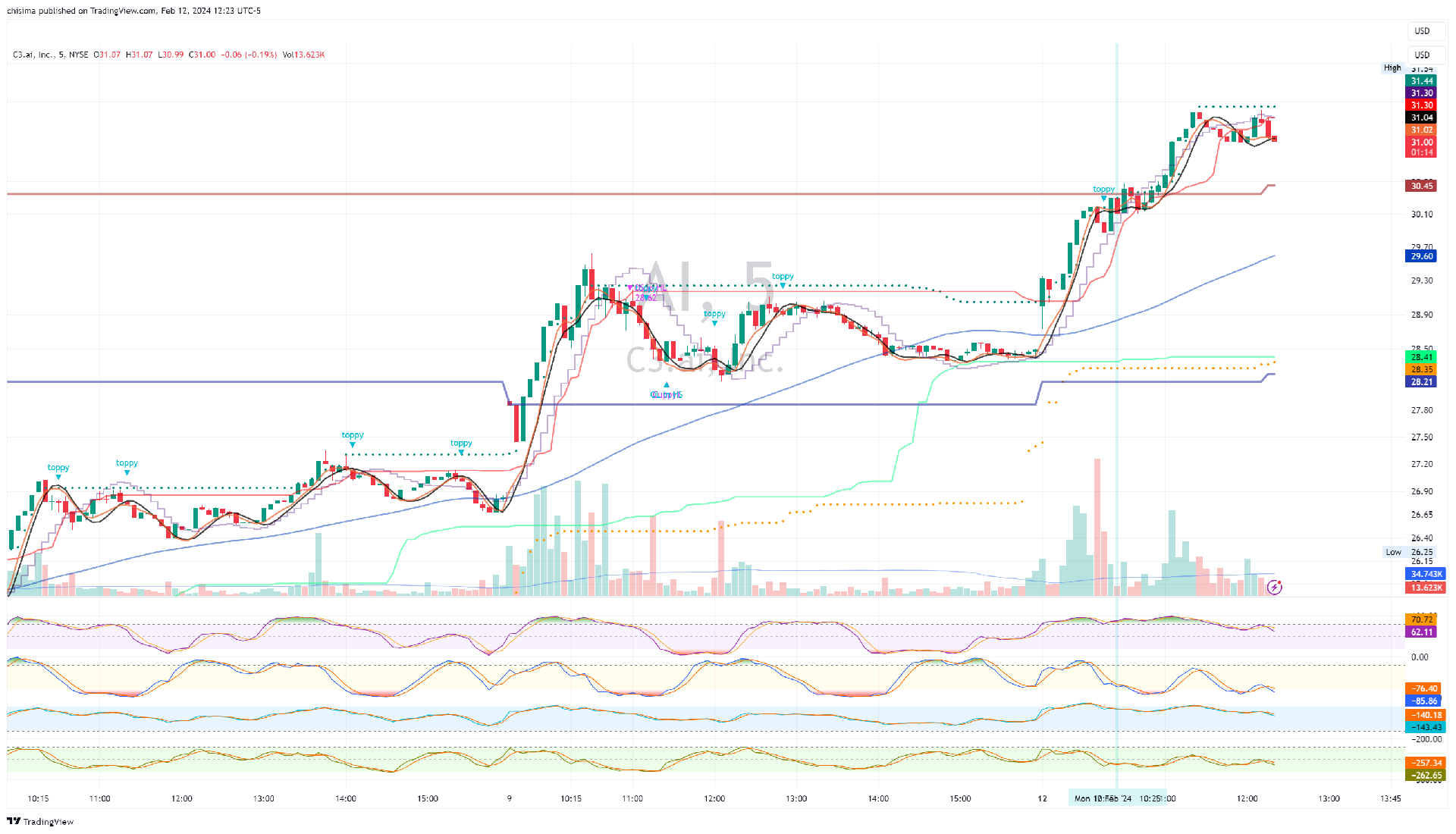Click the C3.ai, Inc. symbol title in legend
The height and width of the screenshot is (834, 1456).
click(33, 55)
